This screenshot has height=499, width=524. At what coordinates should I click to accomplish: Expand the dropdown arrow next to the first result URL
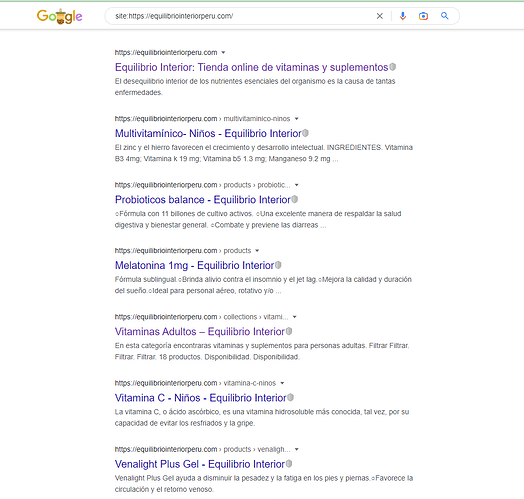coord(223,52)
